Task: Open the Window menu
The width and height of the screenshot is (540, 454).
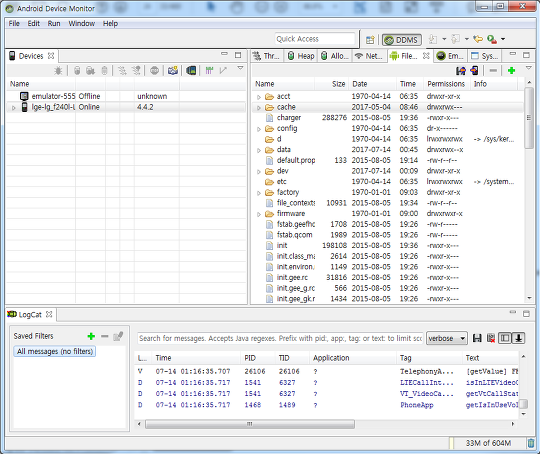Action: coord(82,23)
